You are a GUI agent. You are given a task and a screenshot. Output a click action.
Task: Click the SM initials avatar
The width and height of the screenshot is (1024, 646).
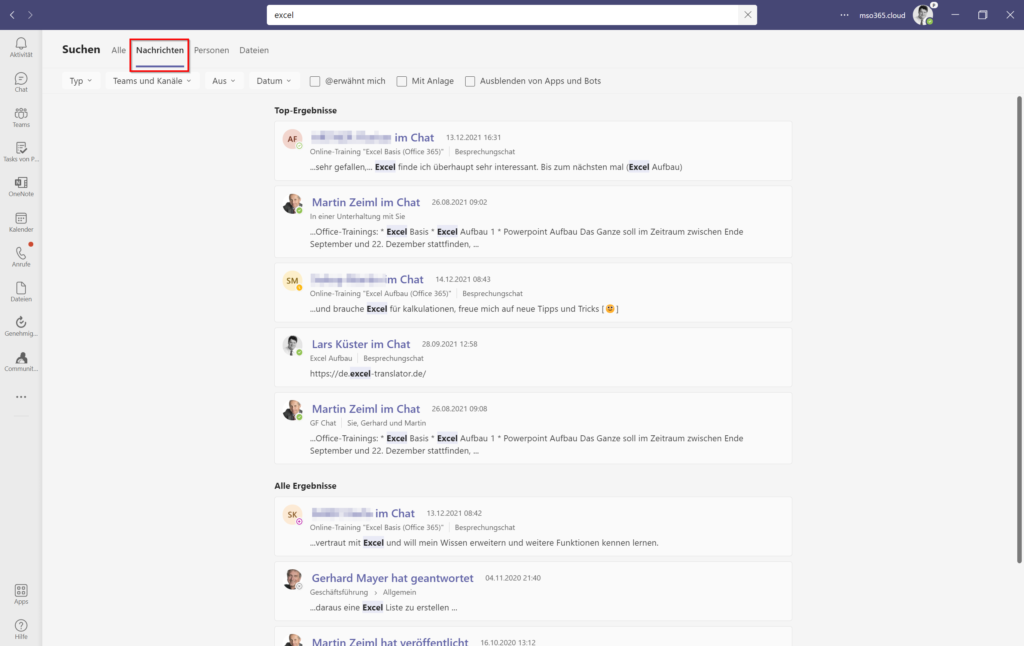click(x=292, y=280)
